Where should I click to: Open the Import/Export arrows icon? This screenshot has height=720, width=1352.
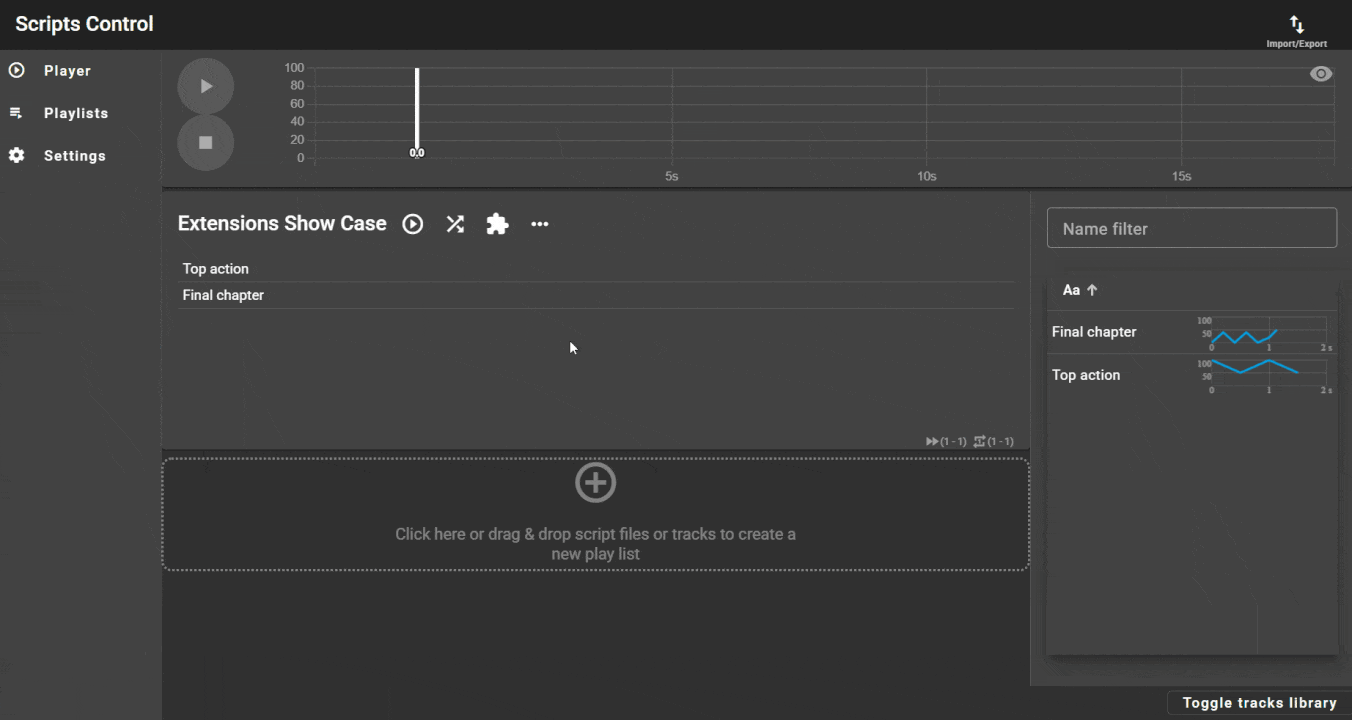(1296, 26)
